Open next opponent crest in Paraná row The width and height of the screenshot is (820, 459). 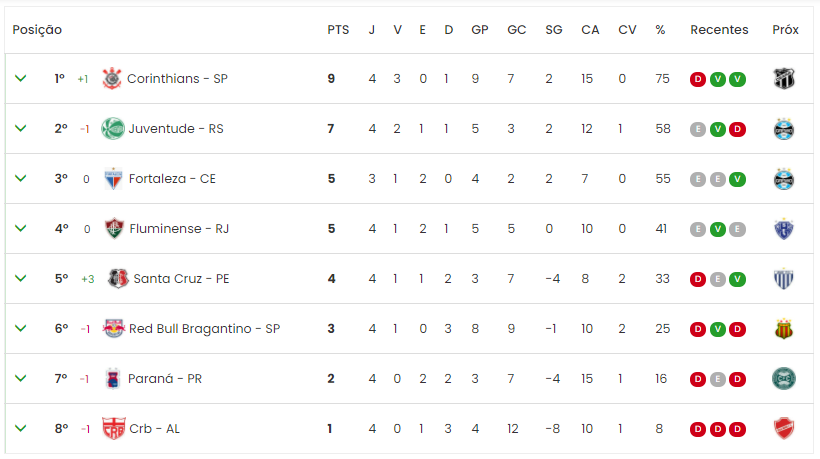coord(784,378)
